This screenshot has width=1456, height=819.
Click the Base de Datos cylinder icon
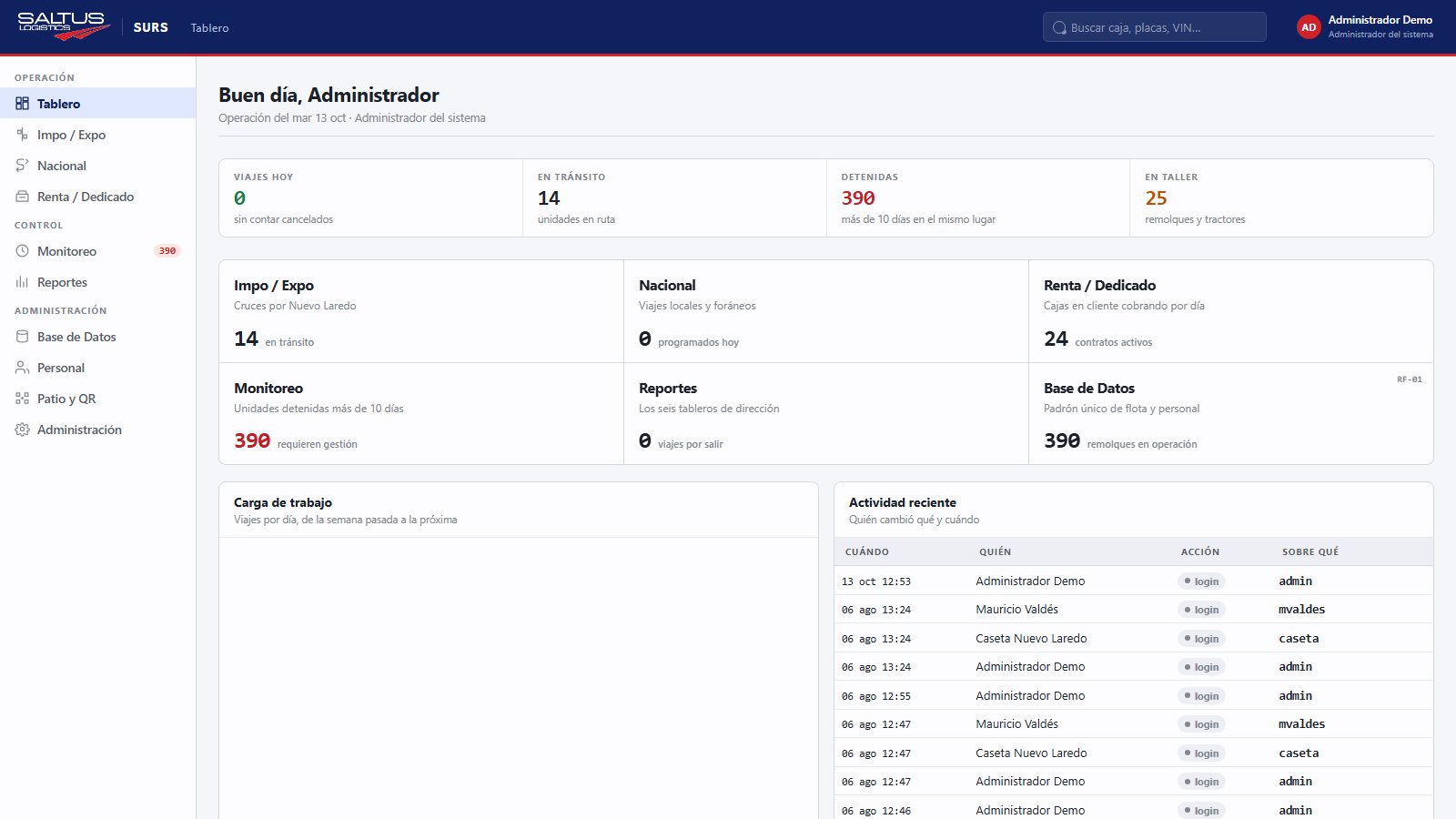[22, 337]
